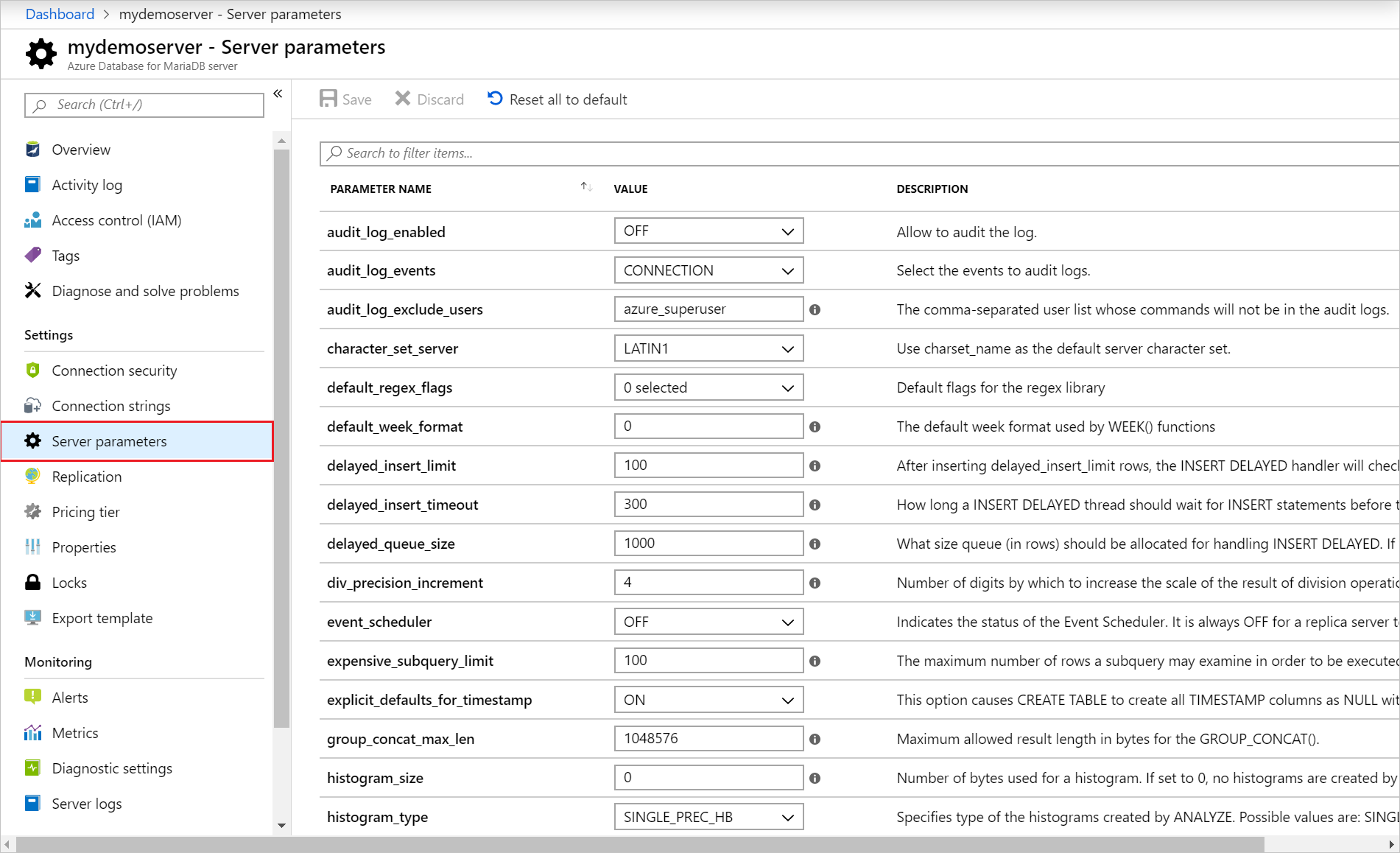Click the VALUE column header
The width and height of the screenshot is (1400, 853).
tap(631, 189)
